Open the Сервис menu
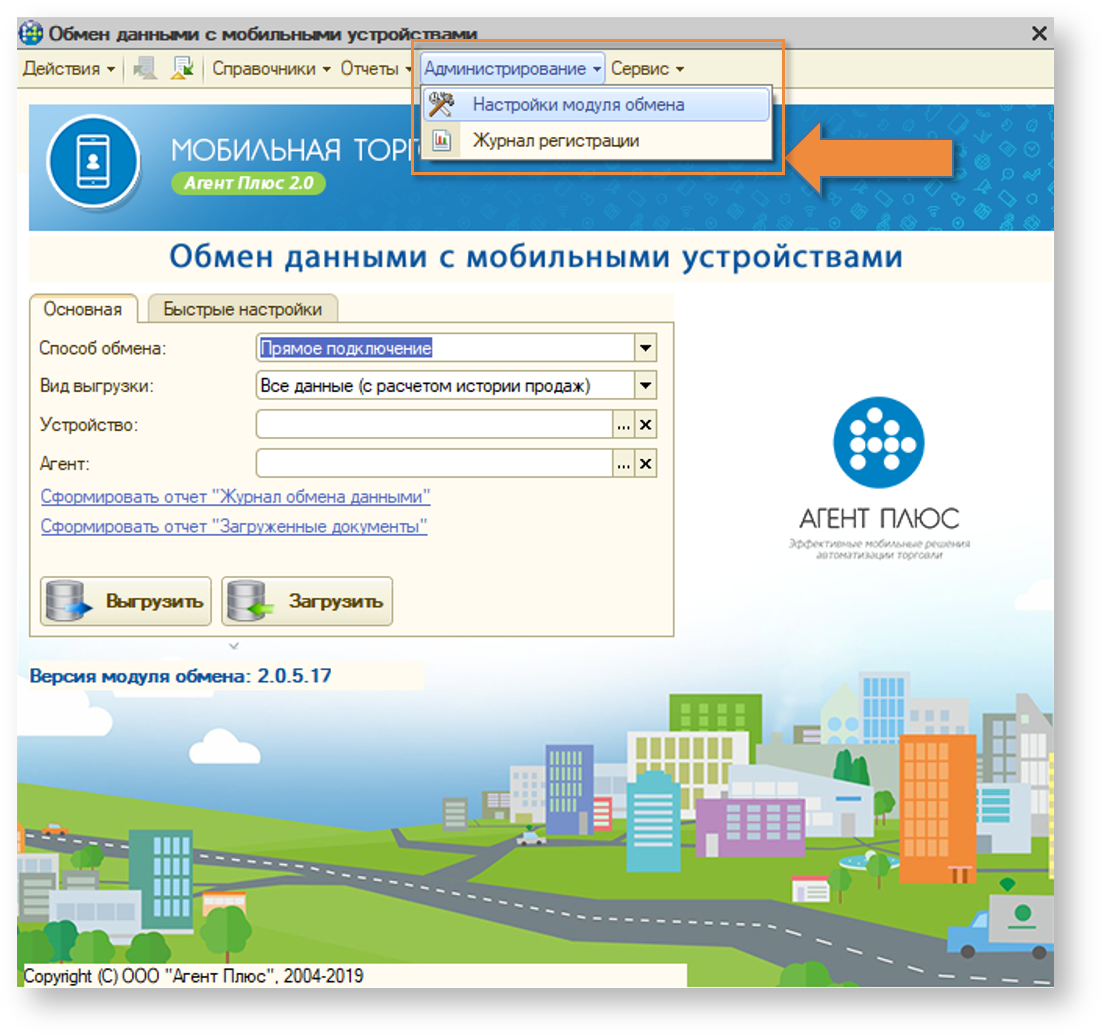The width and height of the screenshot is (1102, 1036). click(x=647, y=69)
